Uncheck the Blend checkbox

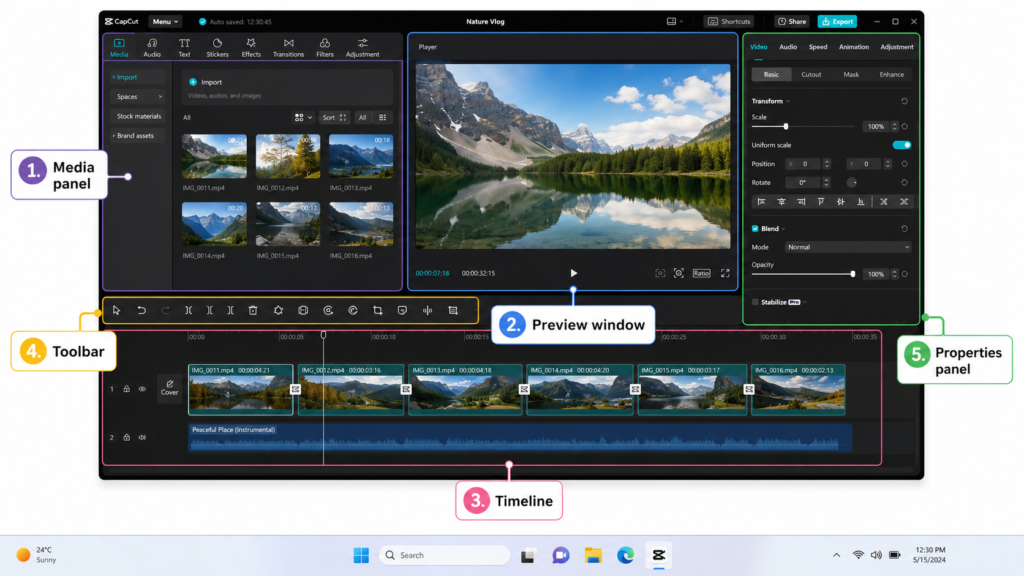(x=755, y=229)
